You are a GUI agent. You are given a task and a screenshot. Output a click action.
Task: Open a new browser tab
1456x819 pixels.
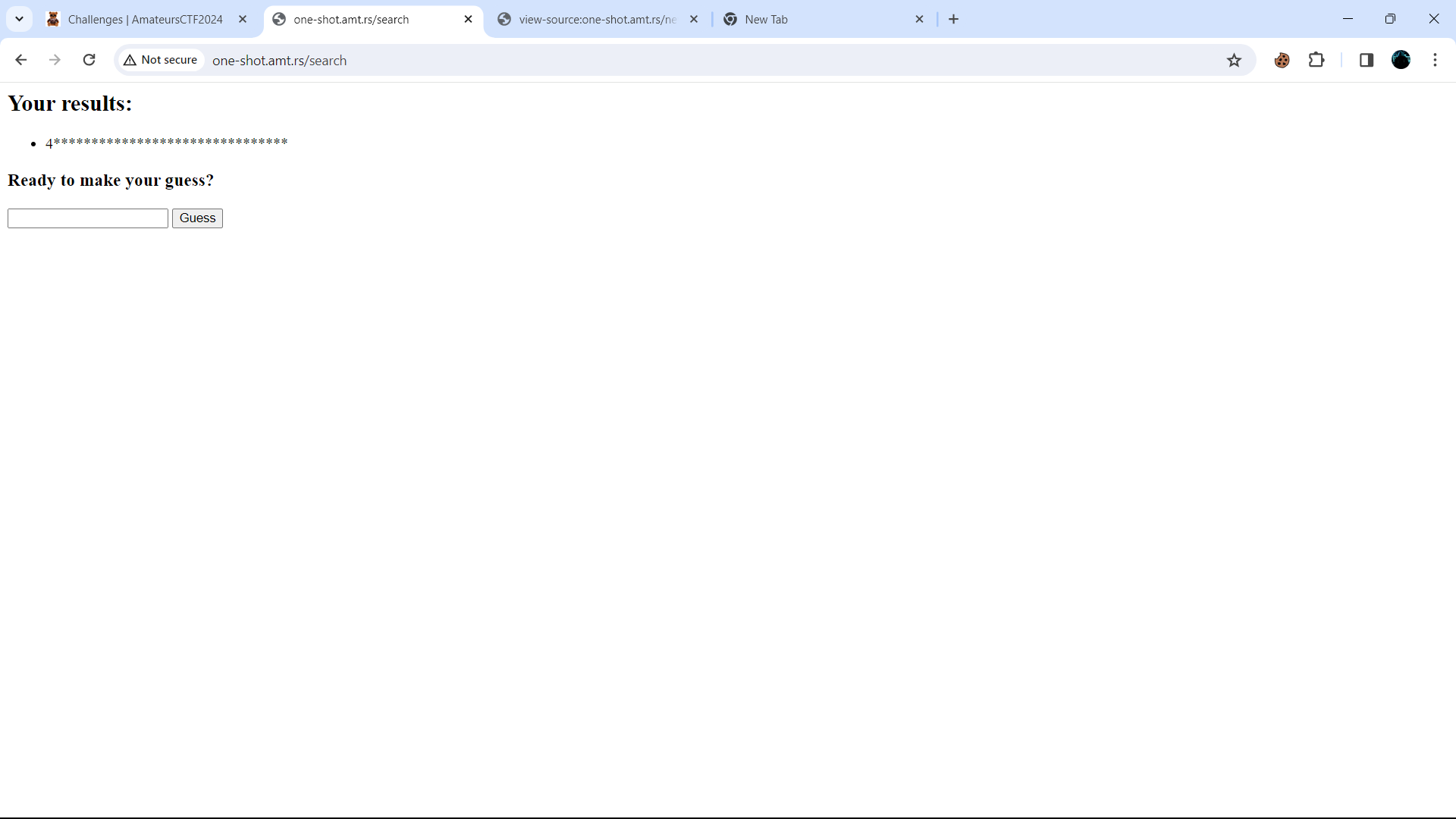(x=953, y=20)
